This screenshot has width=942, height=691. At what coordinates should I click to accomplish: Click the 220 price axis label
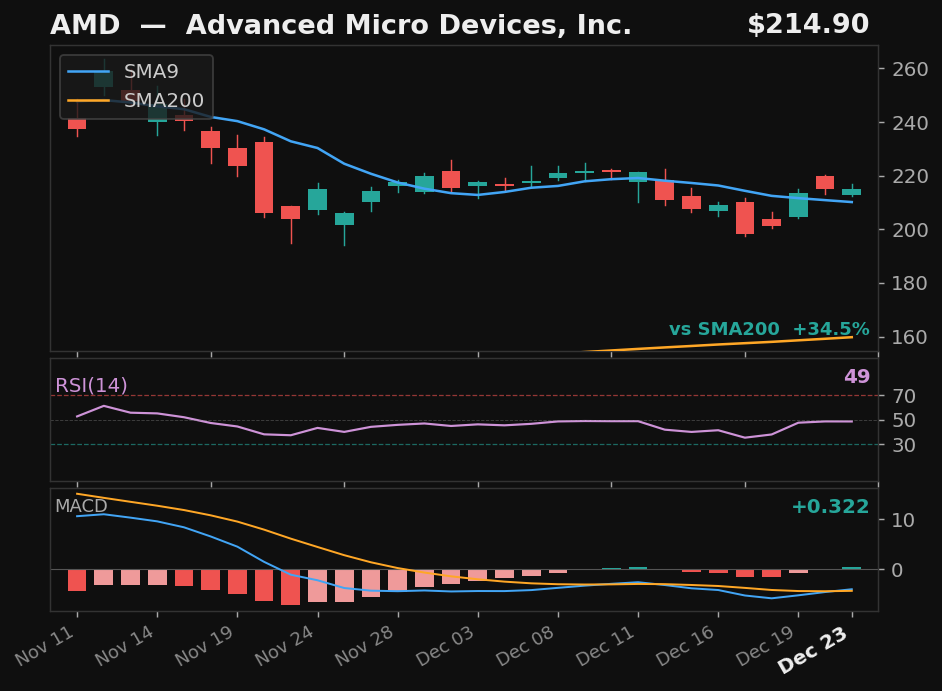pos(910,177)
